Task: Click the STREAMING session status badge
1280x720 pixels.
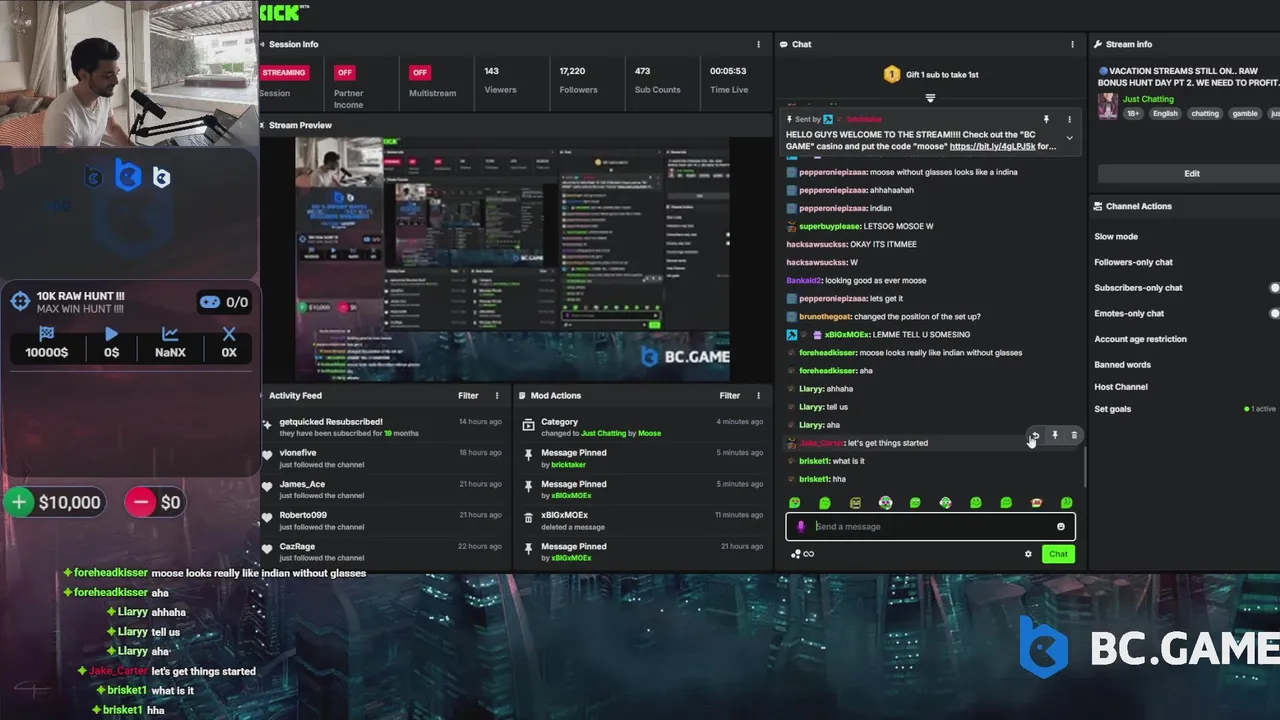Action: pos(284,72)
